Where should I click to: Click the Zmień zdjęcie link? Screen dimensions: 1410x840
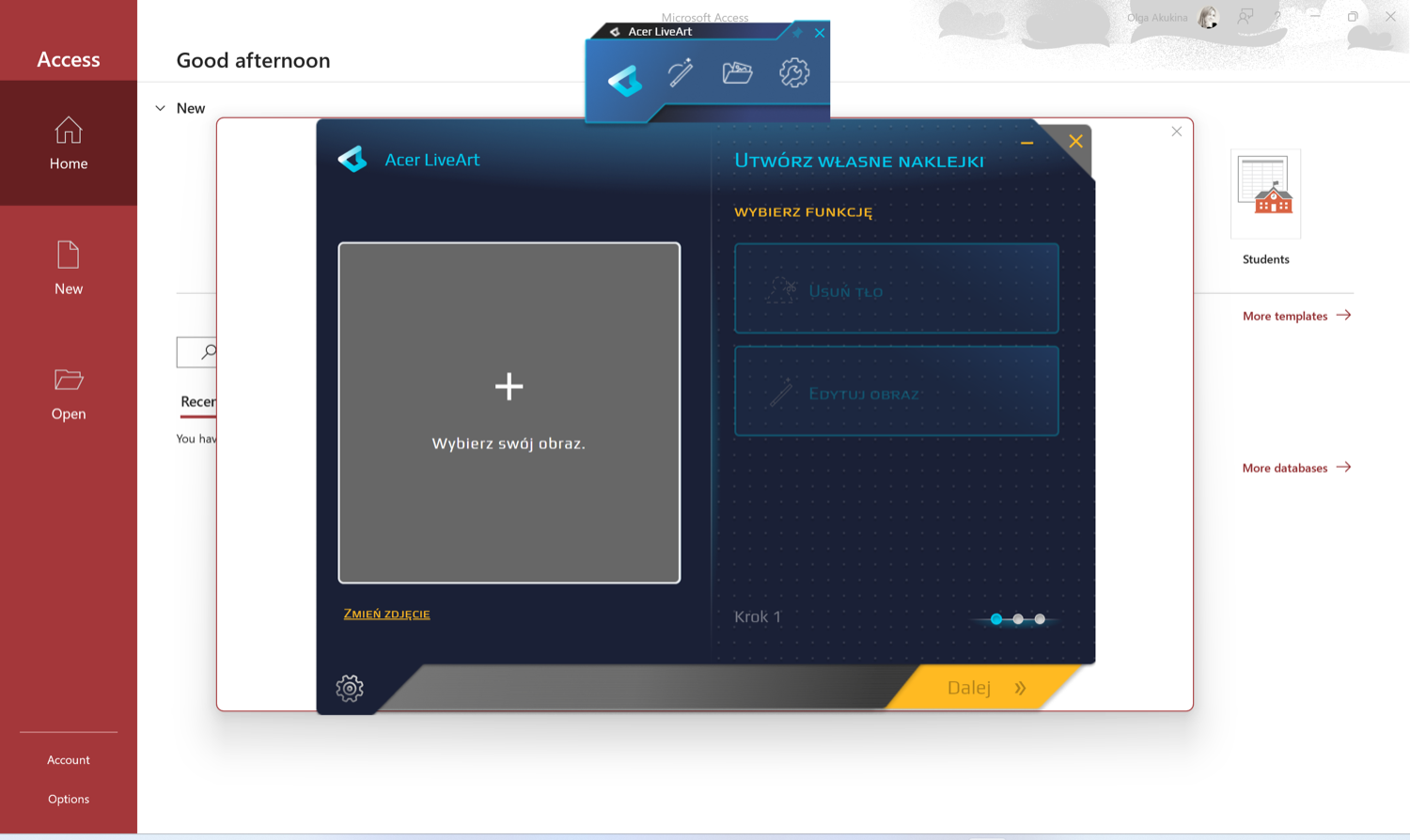point(386,614)
